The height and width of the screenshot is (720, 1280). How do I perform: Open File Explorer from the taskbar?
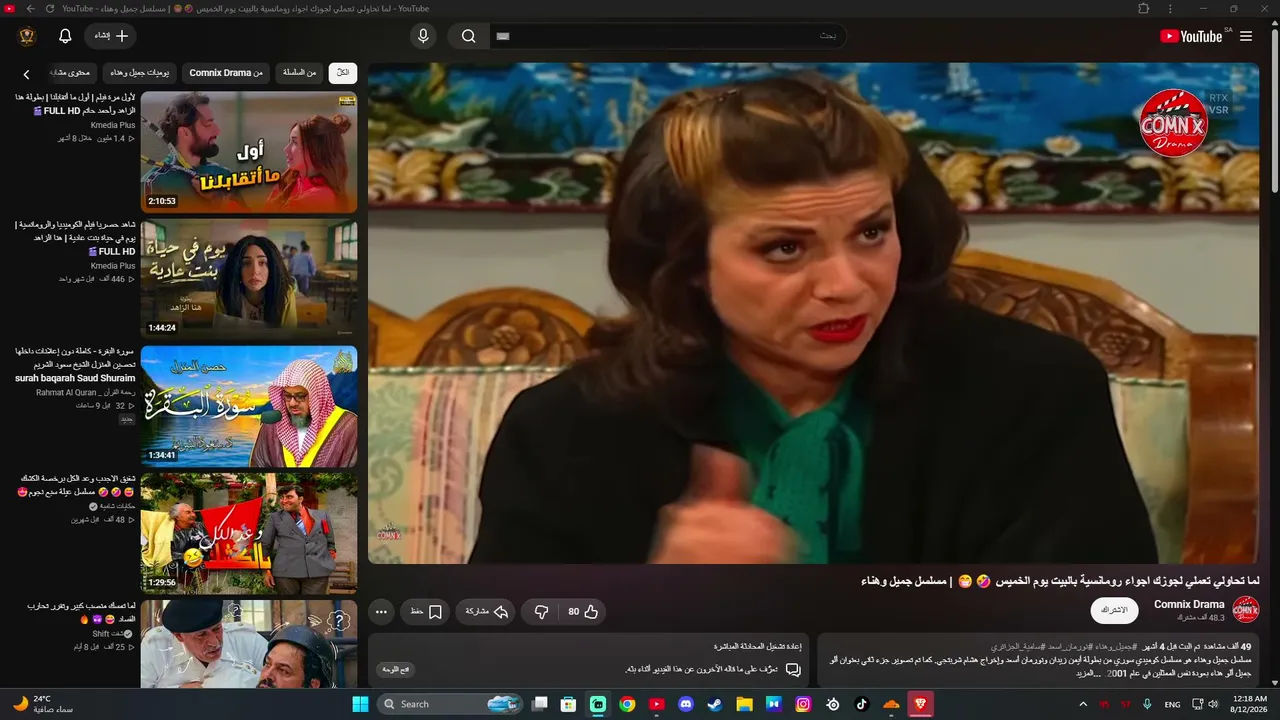coord(744,704)
